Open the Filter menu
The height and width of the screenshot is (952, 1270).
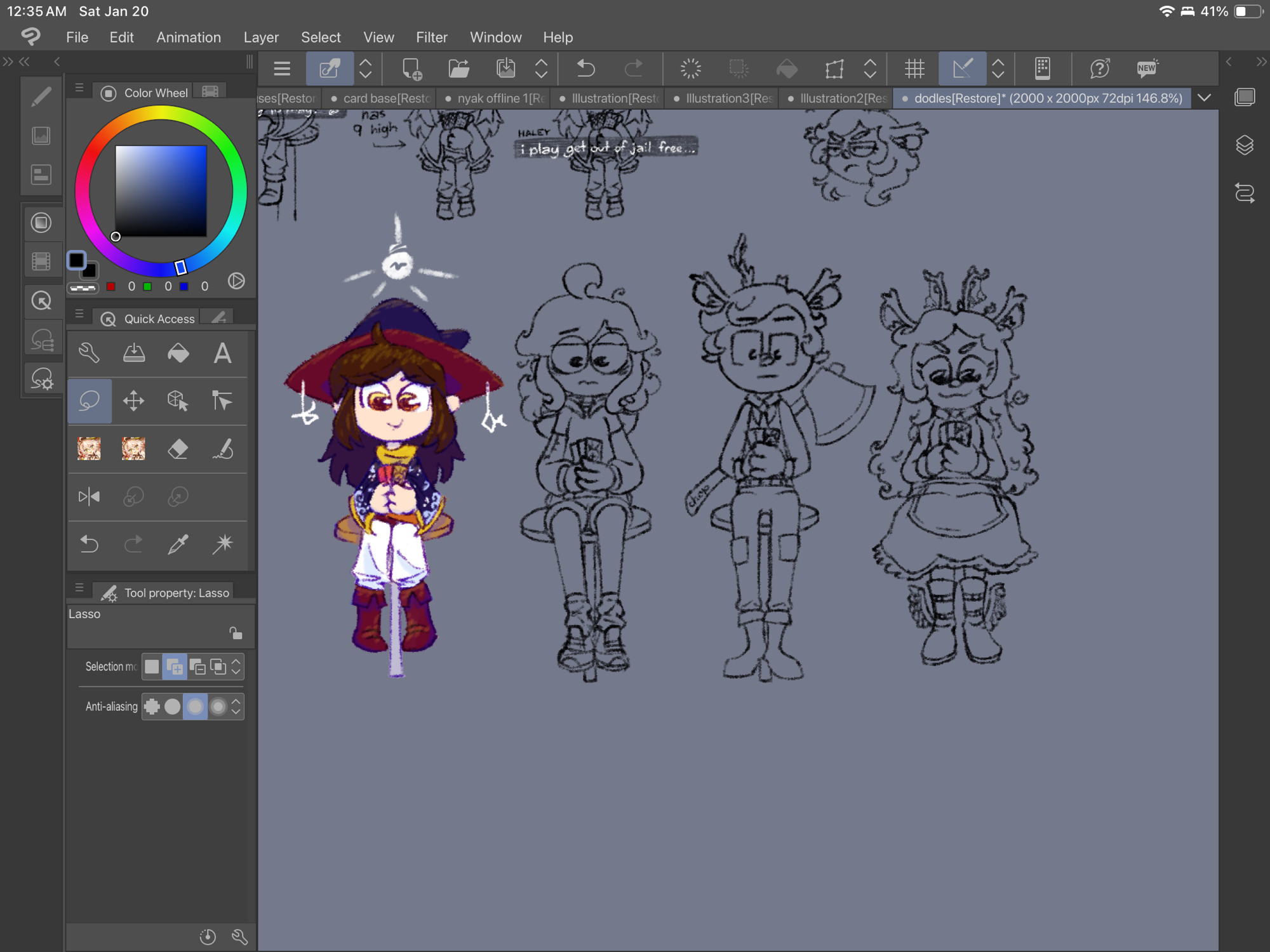click(432, 37)
